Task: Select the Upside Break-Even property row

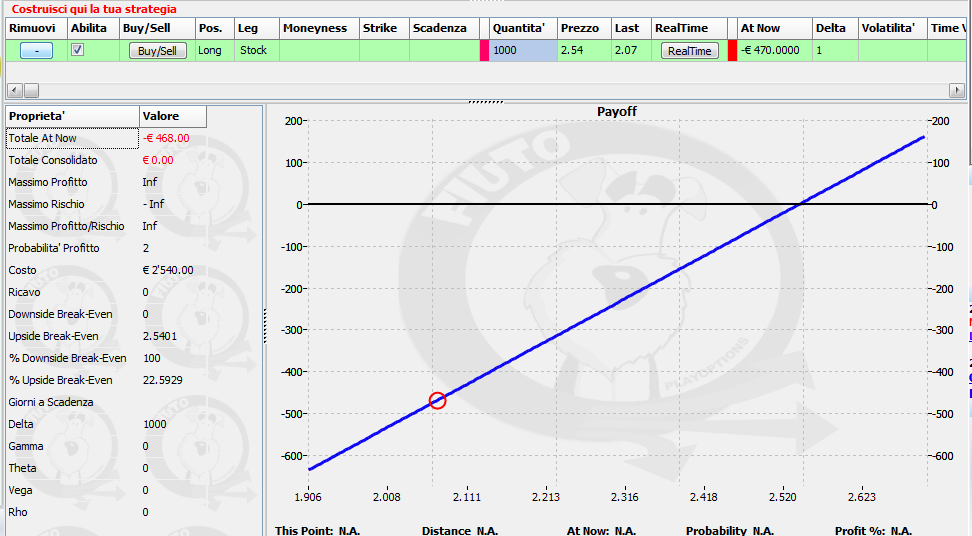Action: click(x=106, y=336)
